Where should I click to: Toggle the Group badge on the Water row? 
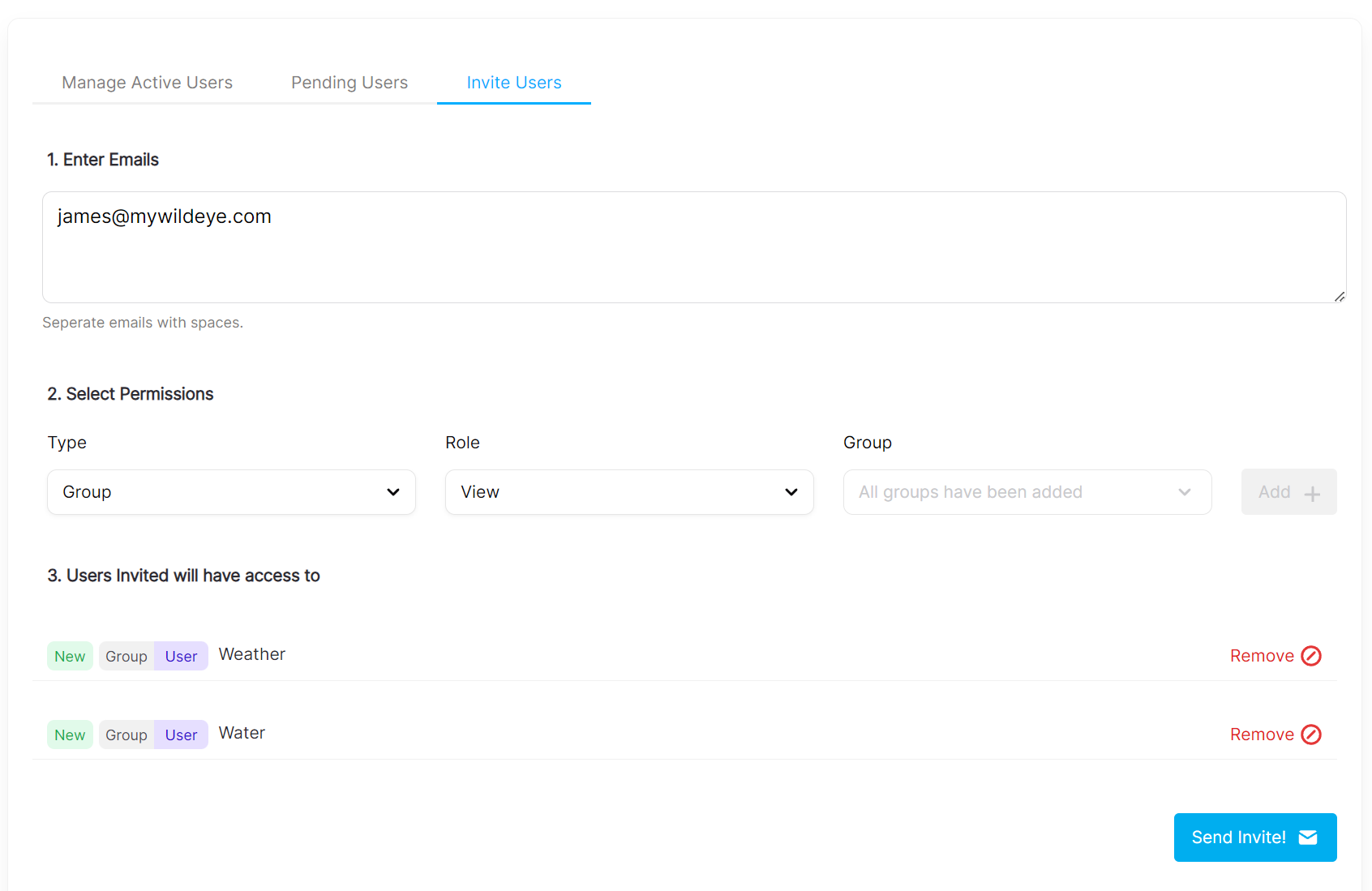coord(126,735)
